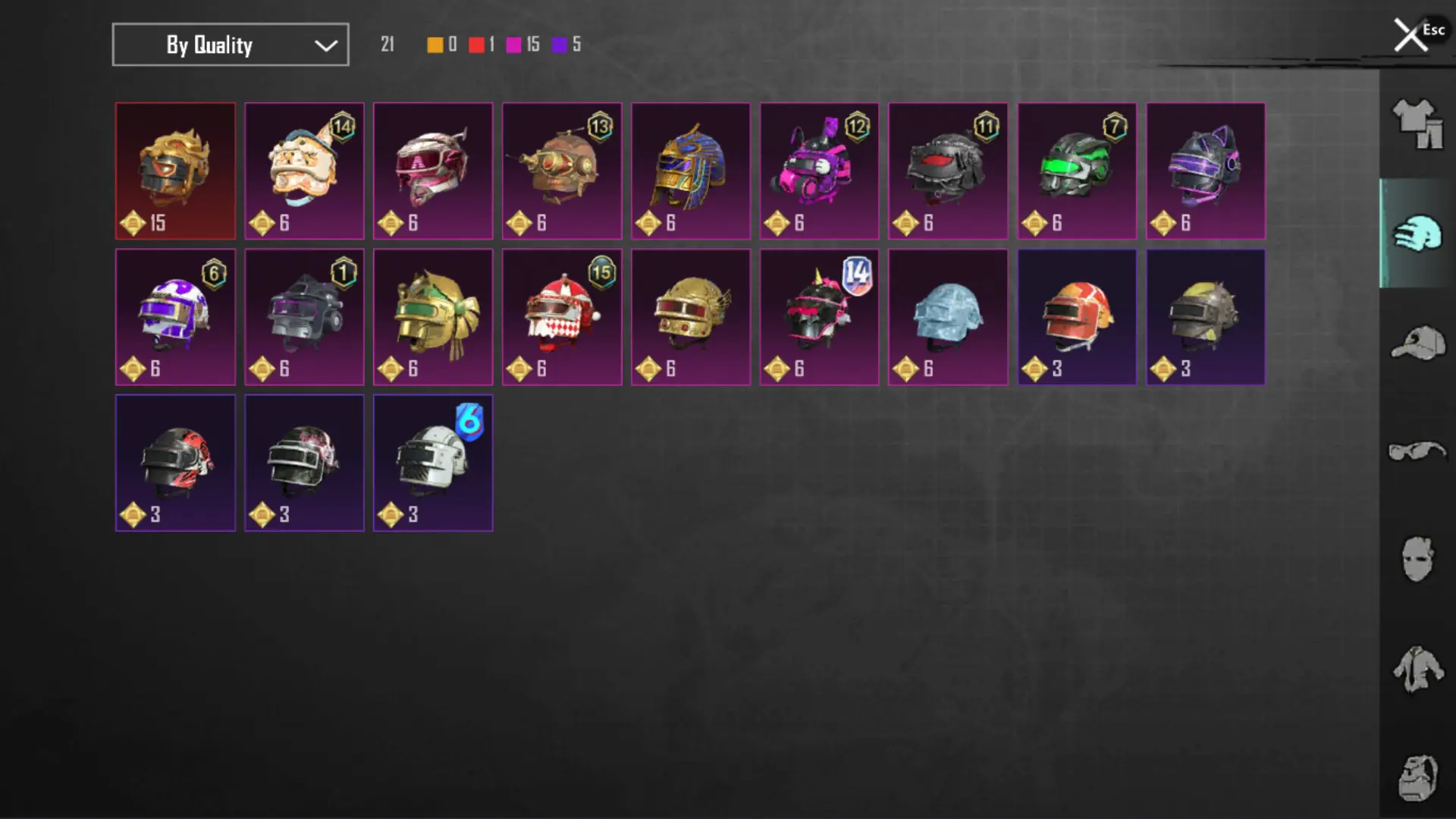Open the outfits category icon in the sidebar
Image resolution: width=1456 pixels, height=819 pixels.
pos(1417,124)
